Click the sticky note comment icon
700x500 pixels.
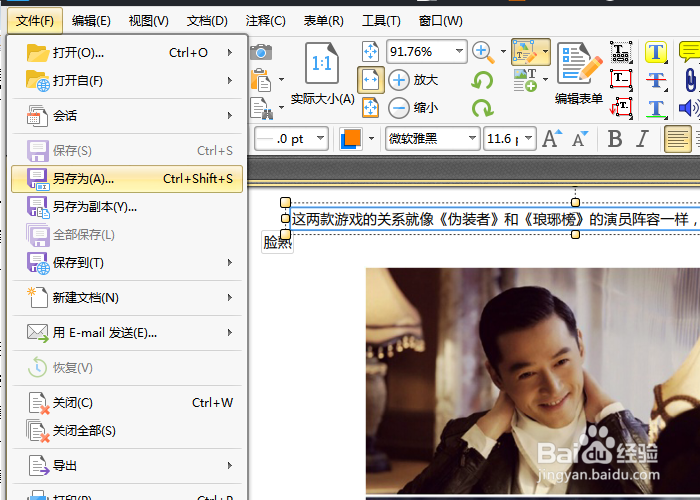689,51
